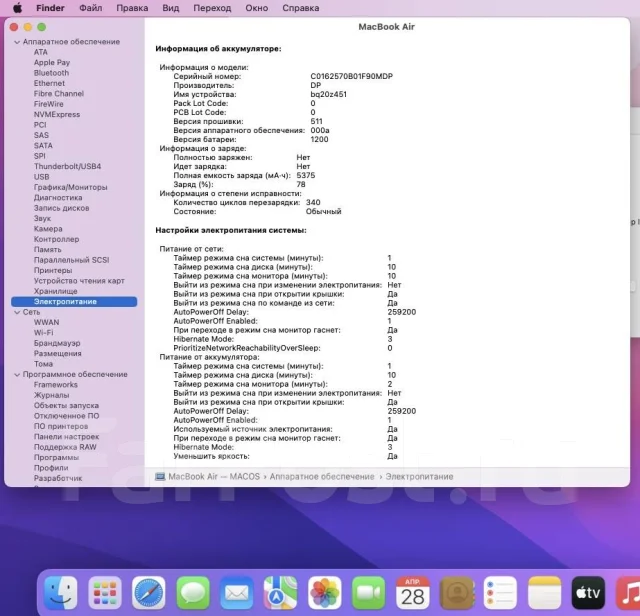Select Звук in the sidebar
The image size is (640, 616).
coord(42,218)
